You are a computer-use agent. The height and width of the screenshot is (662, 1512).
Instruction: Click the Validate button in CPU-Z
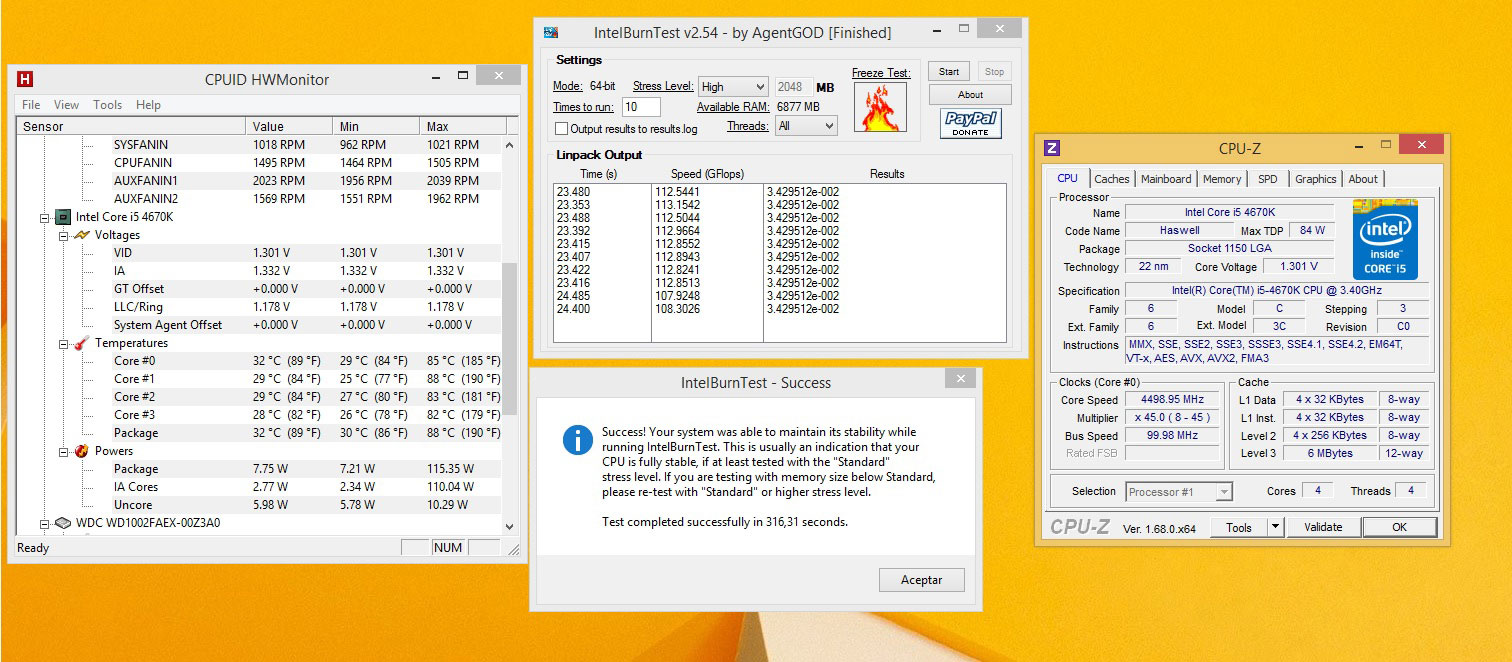tap(1323, 527)
